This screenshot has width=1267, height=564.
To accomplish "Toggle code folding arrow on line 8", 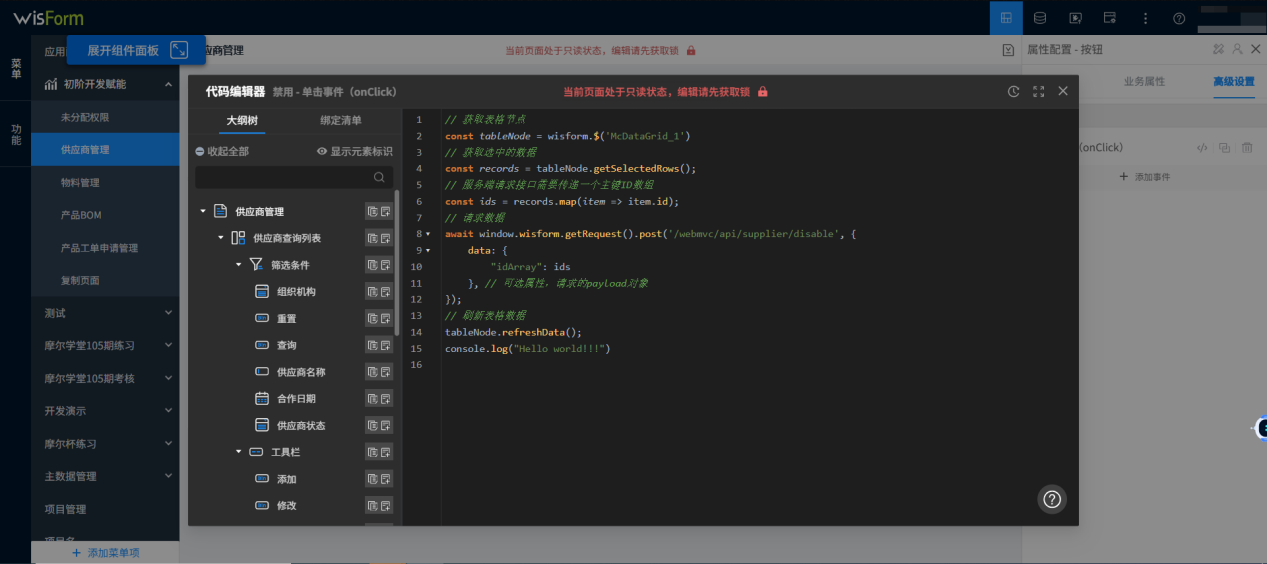I will (428, 234).
